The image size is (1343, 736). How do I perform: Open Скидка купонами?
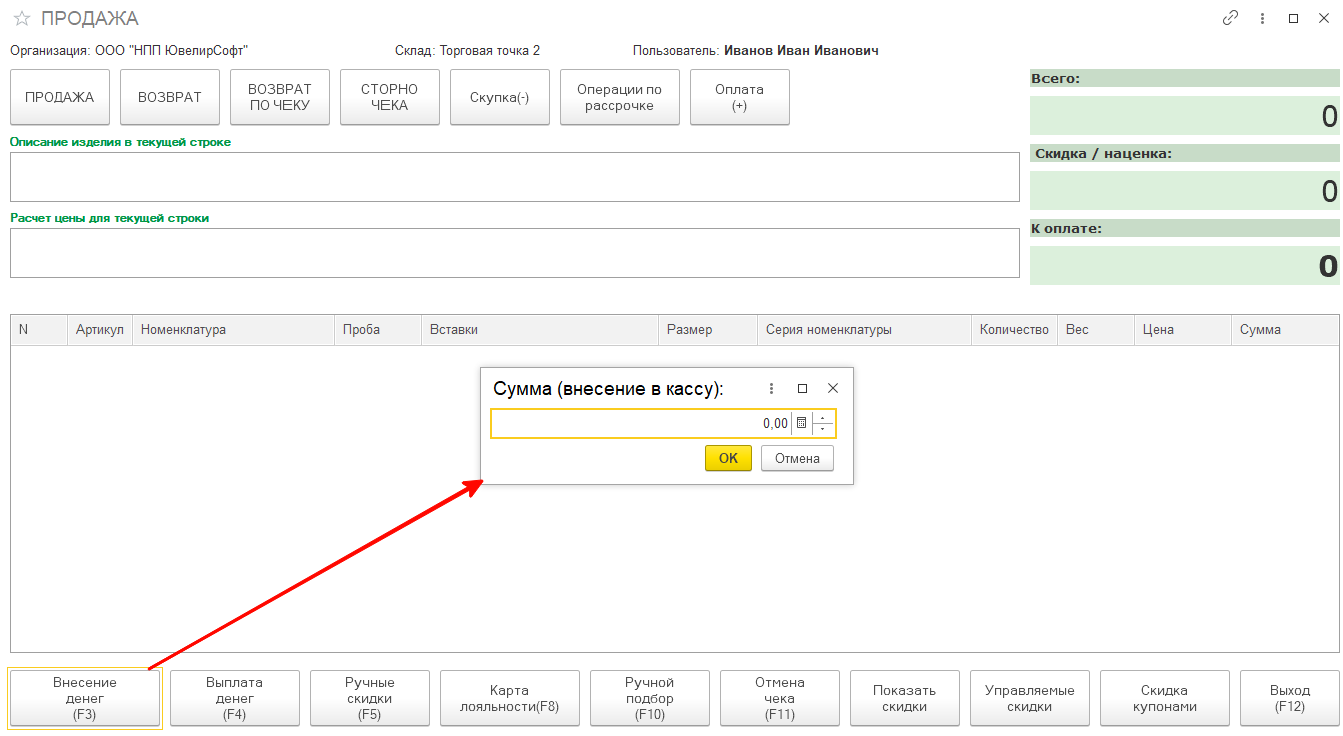click(x=1164, y=698)
